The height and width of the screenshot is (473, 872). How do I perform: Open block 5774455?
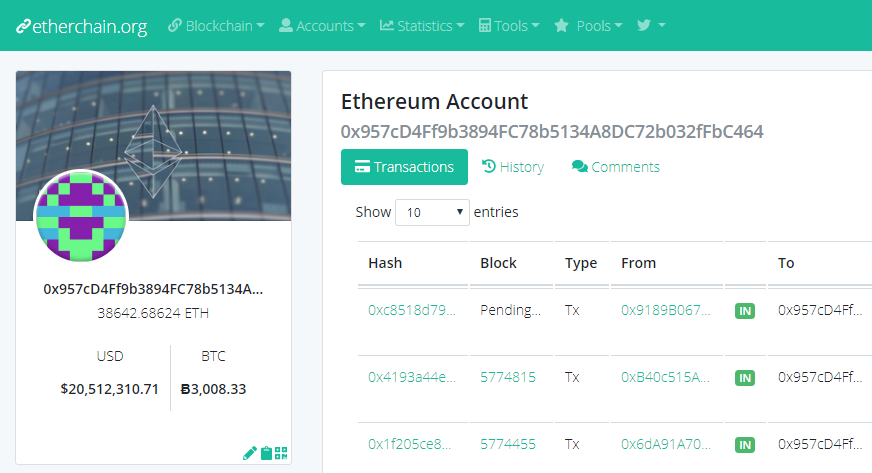click(508, 444)
